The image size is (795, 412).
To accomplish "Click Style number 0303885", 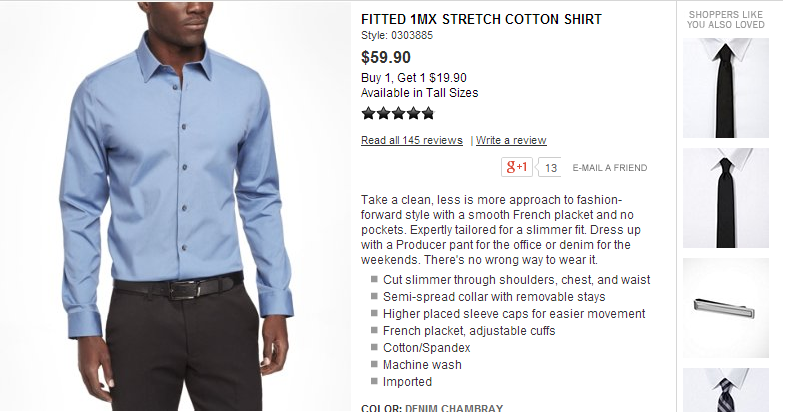I will pyautogui.click(x=397, y=35).
